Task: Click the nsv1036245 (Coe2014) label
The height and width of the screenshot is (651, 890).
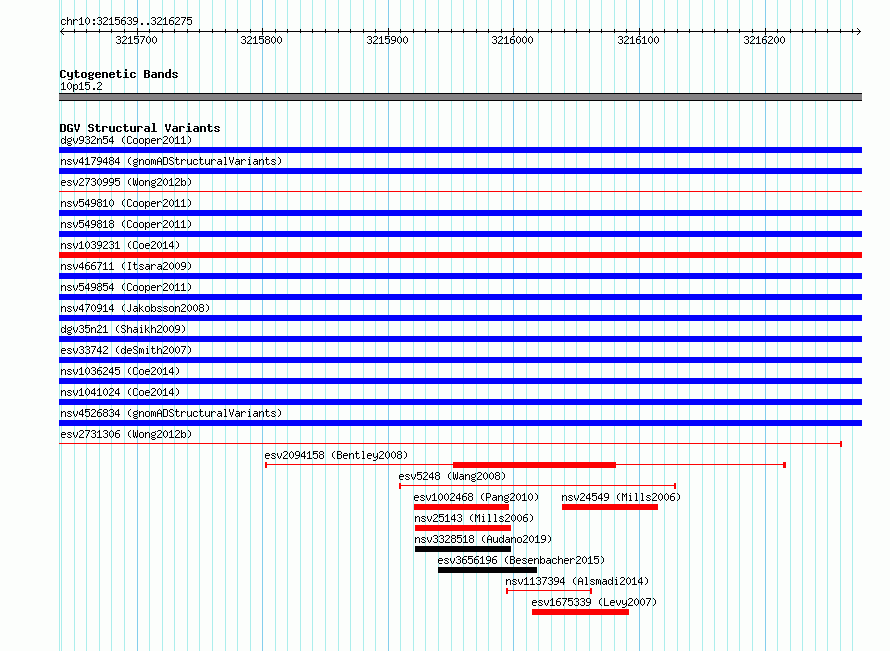Action: pyautogui.click(x=120, y=371)
